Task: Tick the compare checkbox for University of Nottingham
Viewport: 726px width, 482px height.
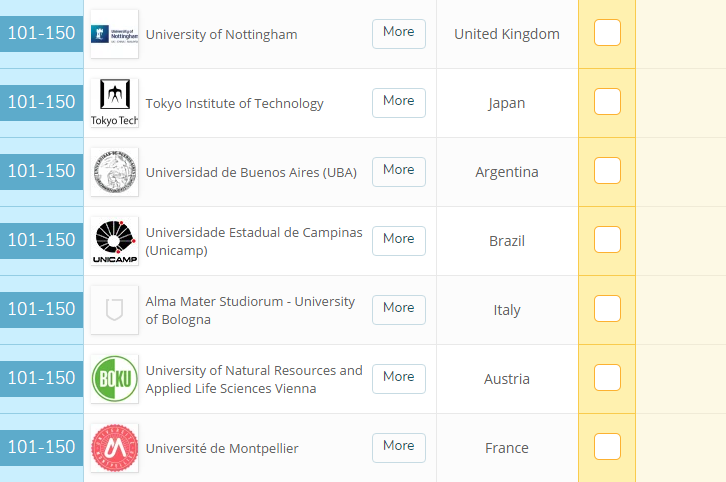Action: pos(607,33)
